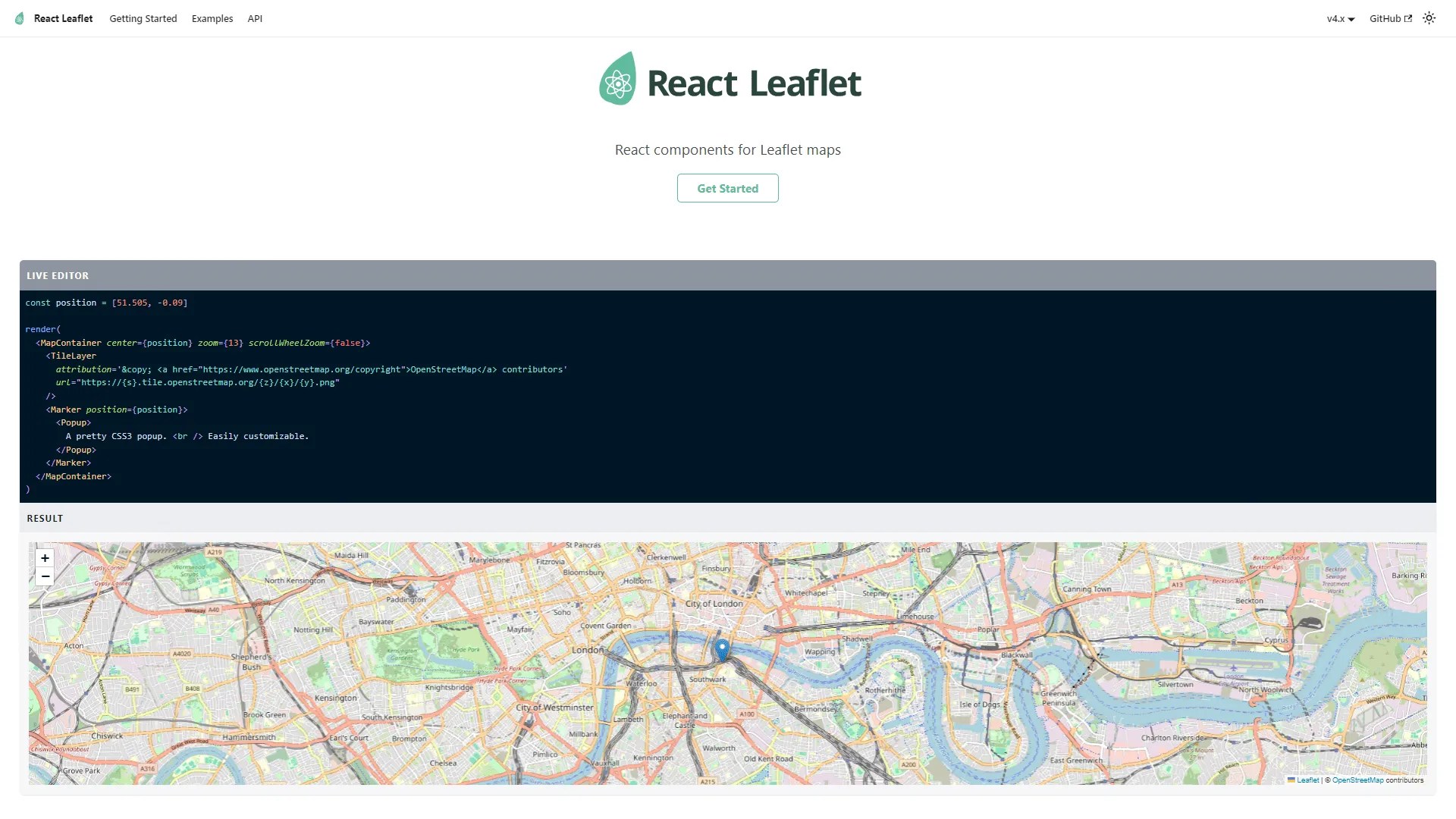
Task: Zoom out the map with minus button
Action: pos(45,576)
